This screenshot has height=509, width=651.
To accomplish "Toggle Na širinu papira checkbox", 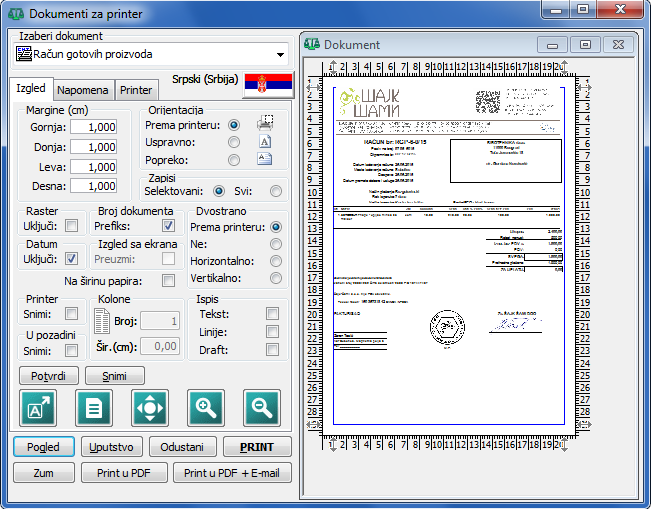I will pyautogui.click(x=168, y=281).
